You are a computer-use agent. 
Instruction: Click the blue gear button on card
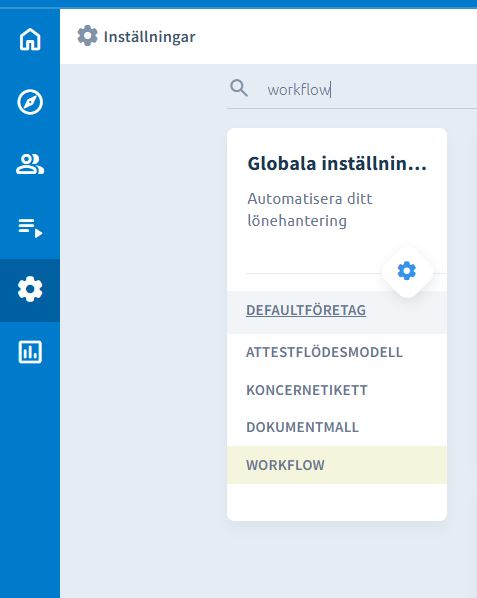pyautogui.click(x=407, y=271)
